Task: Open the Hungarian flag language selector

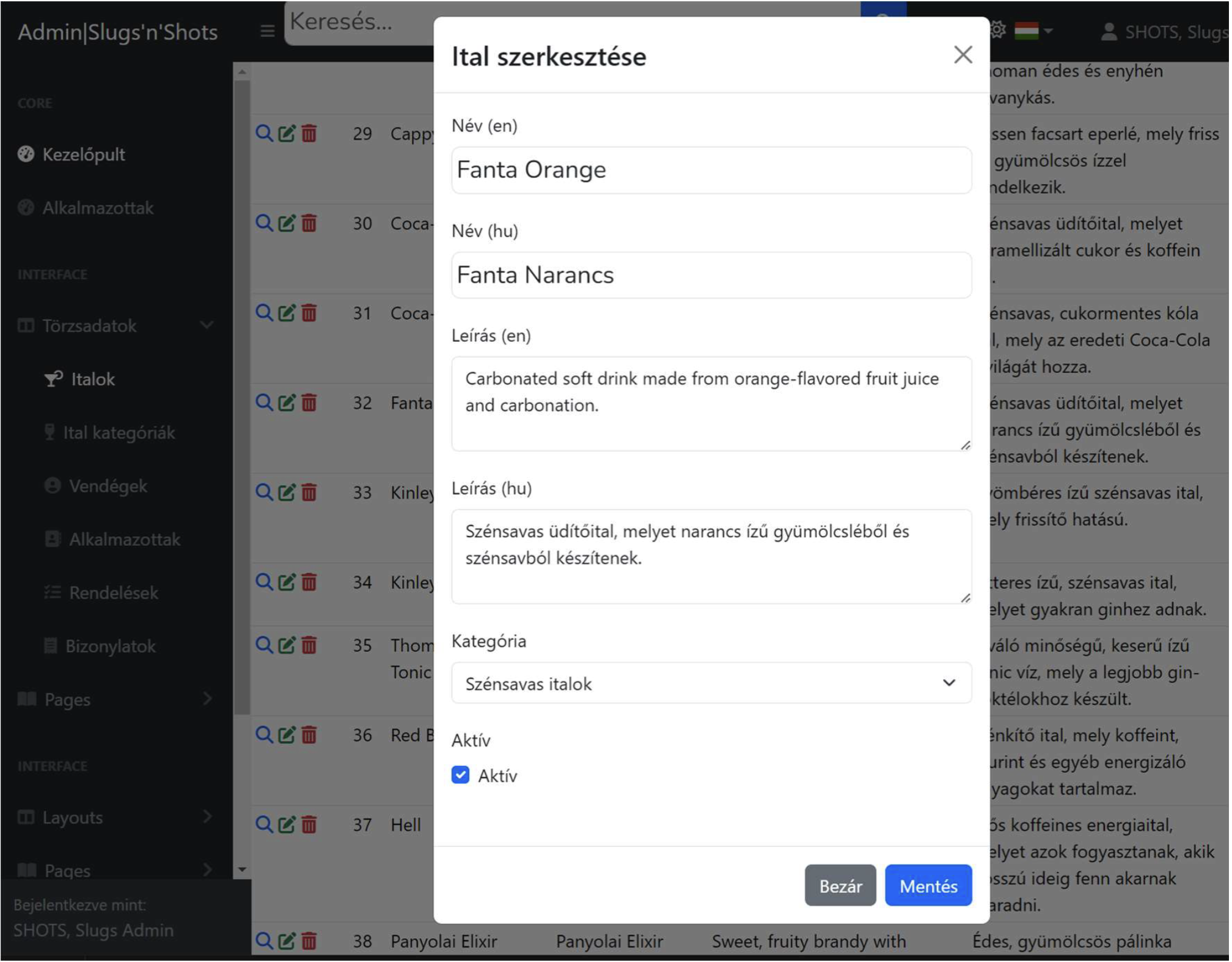Action: (1033, 31)
